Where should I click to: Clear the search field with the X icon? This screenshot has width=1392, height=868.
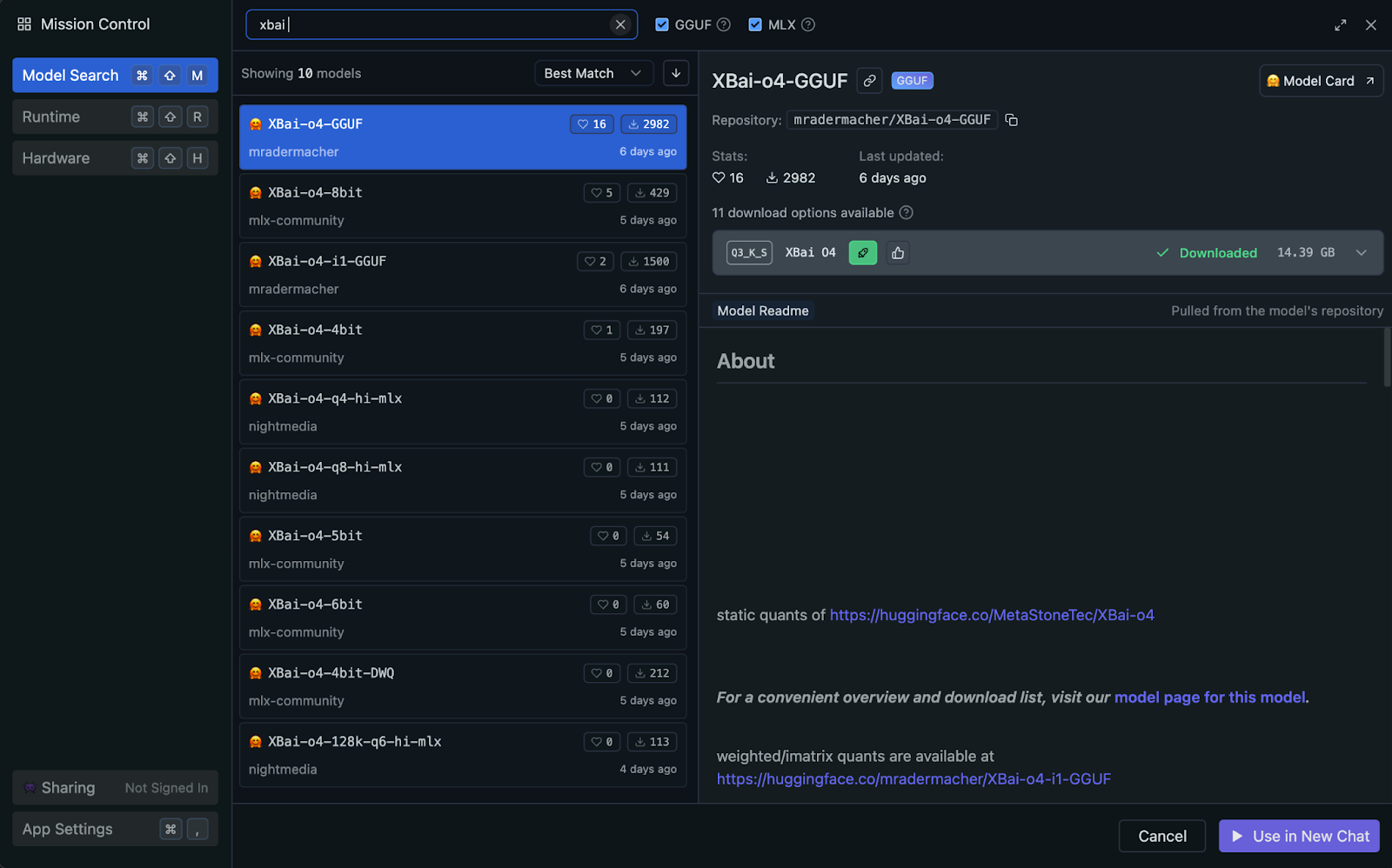point(620,24)
